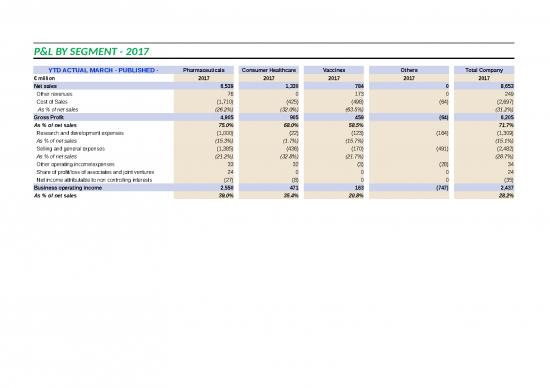Click Total Company Business operating income value
The image size is (550, 388).
point(507,188)
